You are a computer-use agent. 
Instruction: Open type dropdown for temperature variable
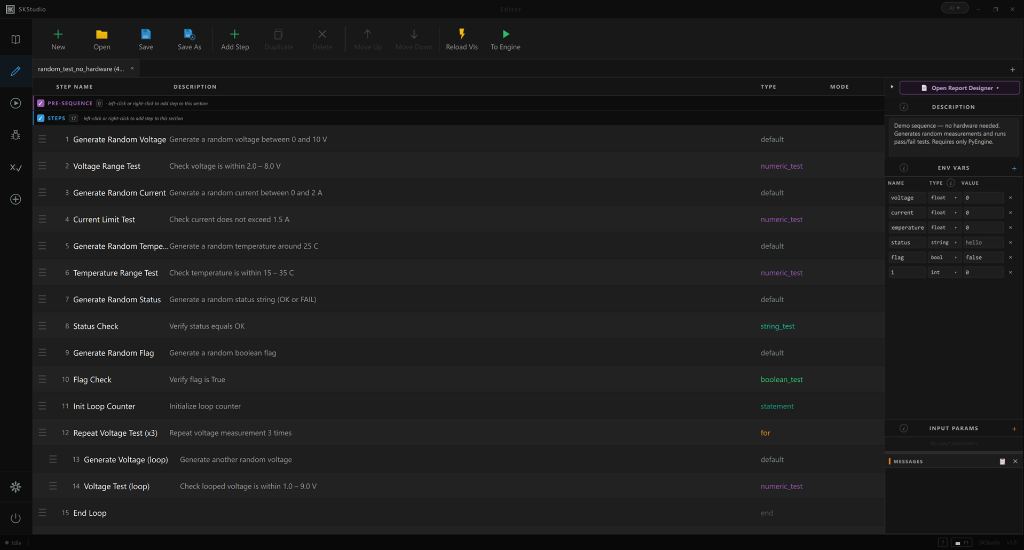click(944, 227)
